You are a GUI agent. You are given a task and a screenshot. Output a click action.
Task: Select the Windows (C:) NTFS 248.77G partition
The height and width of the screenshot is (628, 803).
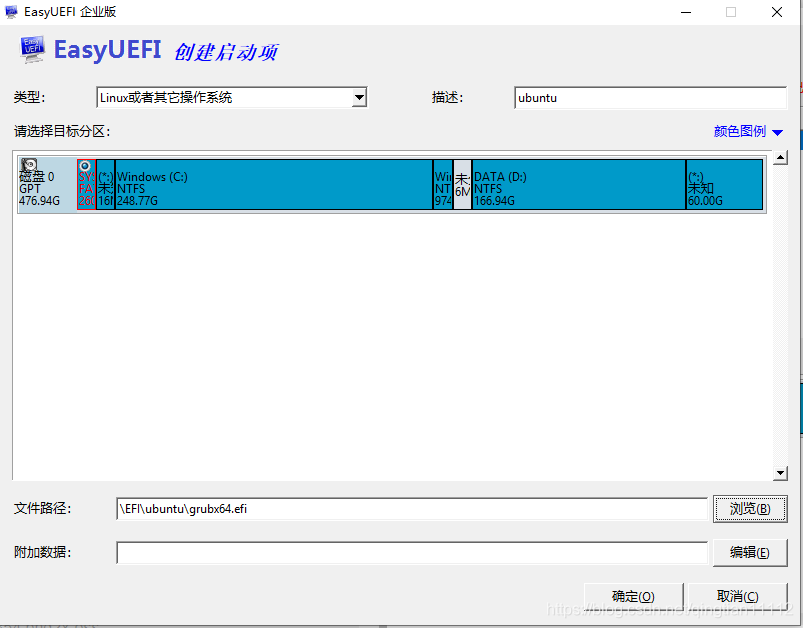274,184
